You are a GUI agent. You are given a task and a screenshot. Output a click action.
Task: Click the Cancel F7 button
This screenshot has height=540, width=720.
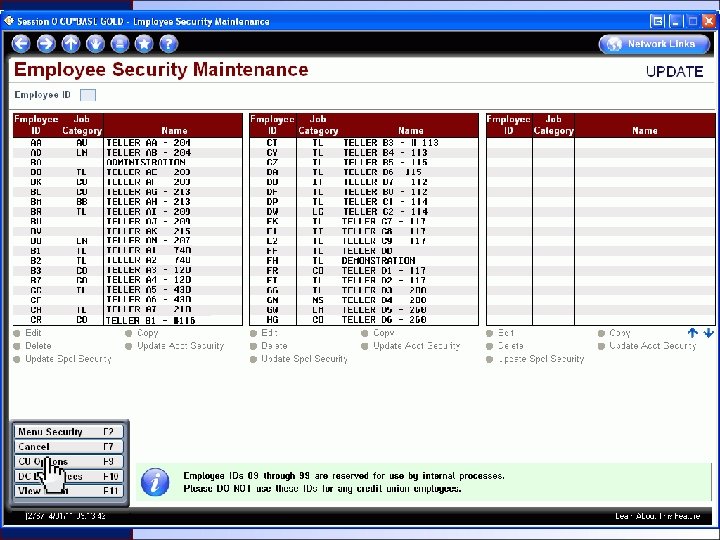click(x=69, y=446)
